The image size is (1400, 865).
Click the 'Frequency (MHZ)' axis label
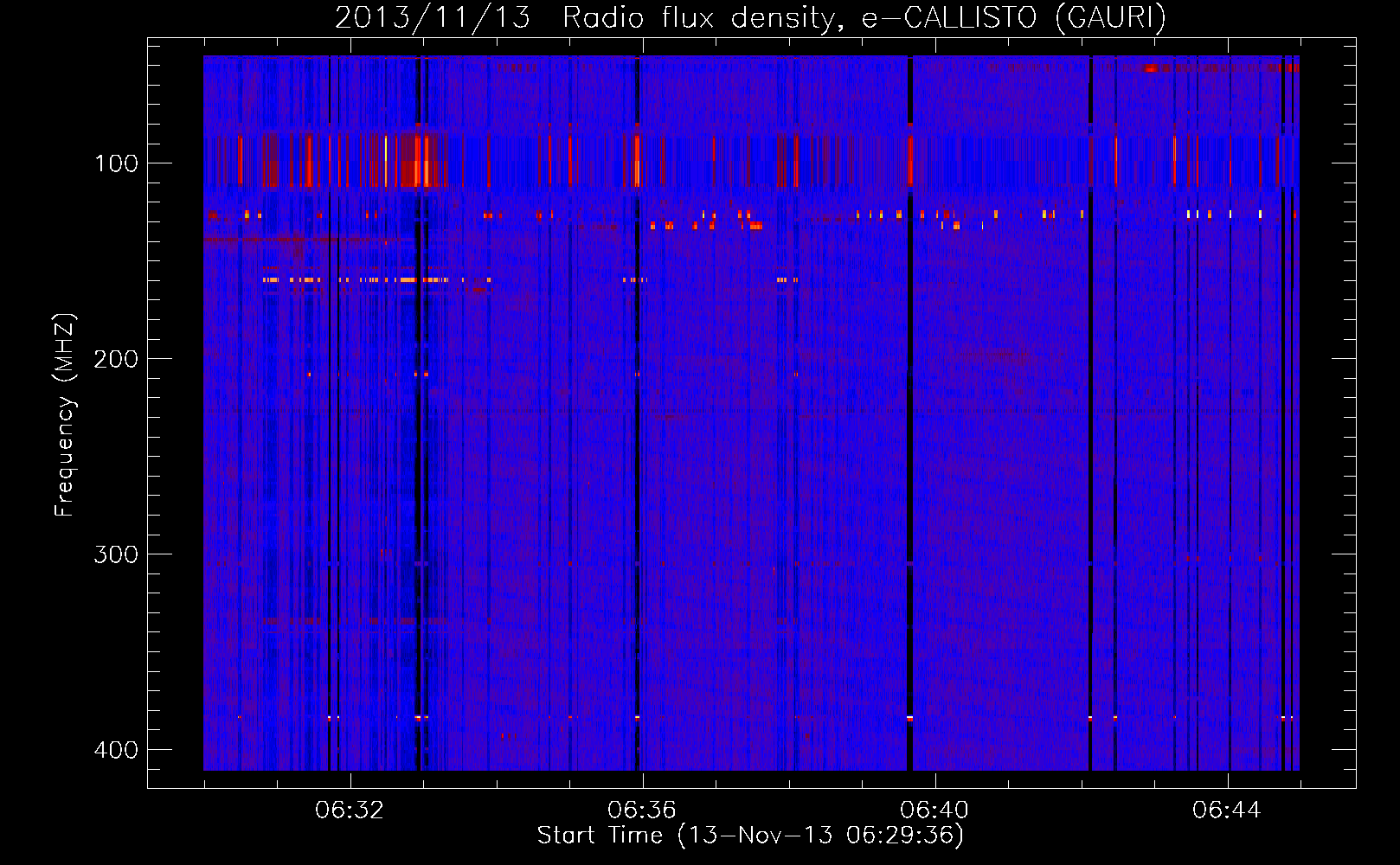65,415
